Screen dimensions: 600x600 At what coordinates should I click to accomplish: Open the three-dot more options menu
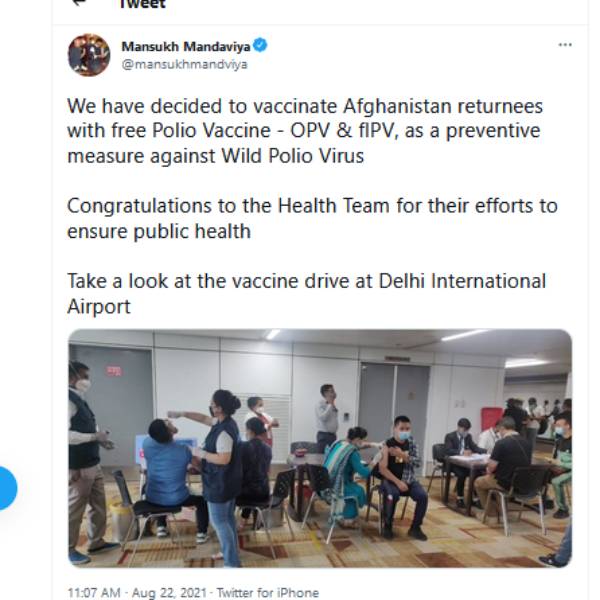click(x=565, y=45)
